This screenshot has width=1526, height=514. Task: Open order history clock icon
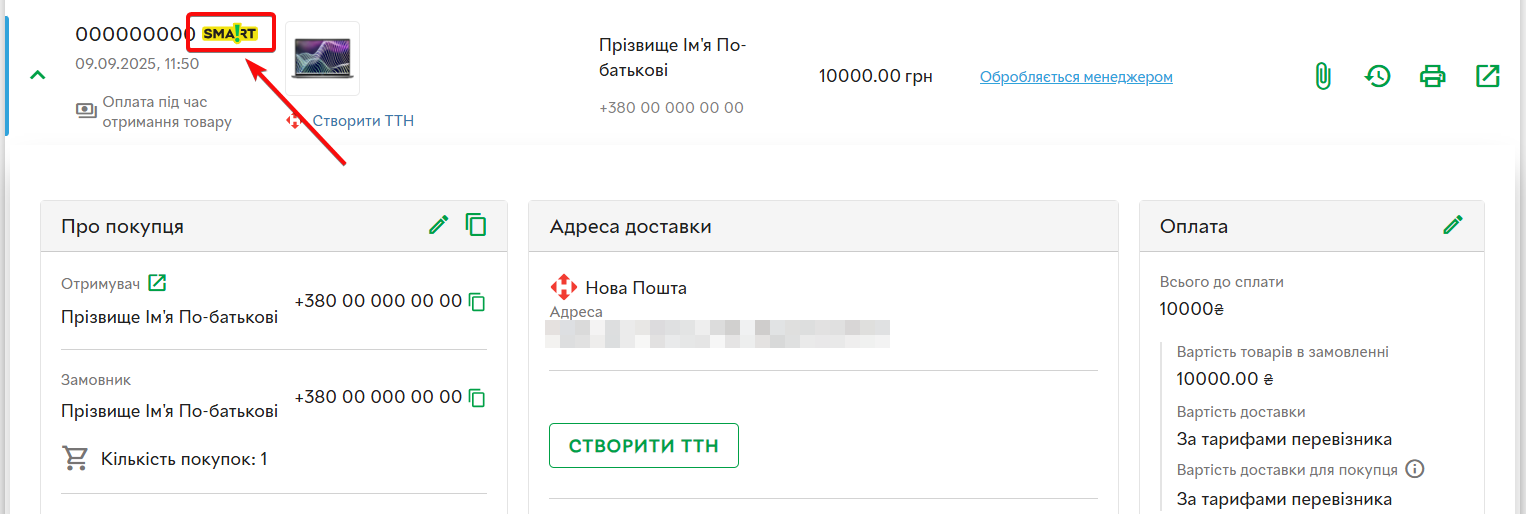click(x=1378, y=76)
